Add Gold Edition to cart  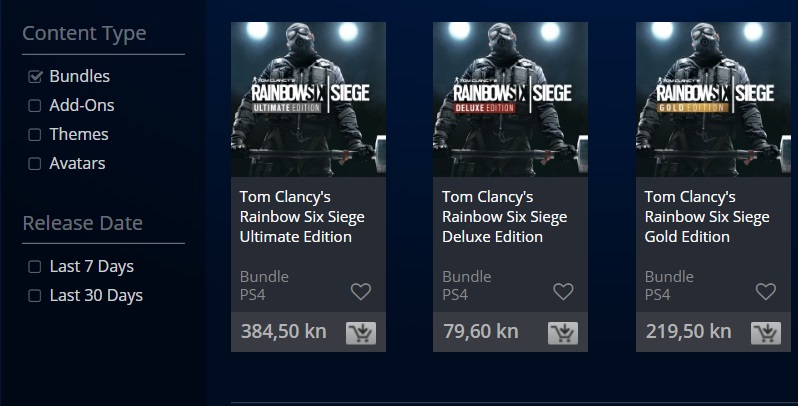pyautogui.click(x=765, y=333)
